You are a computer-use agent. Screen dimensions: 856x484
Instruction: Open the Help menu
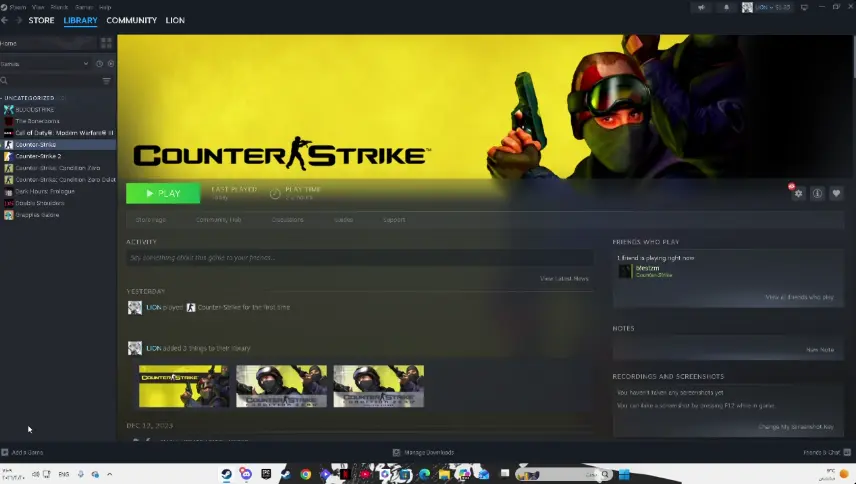tap(105, 7)
